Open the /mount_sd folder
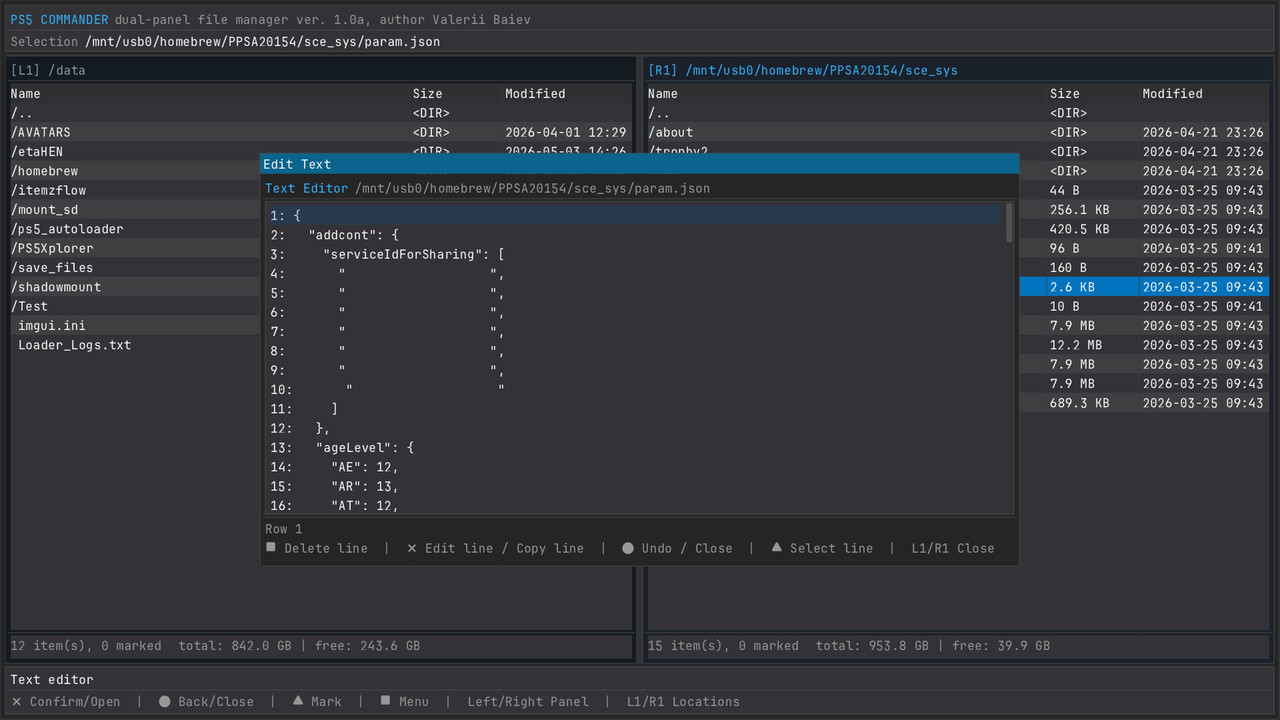The image size is (1280, 720). click(x=135, y=210)
